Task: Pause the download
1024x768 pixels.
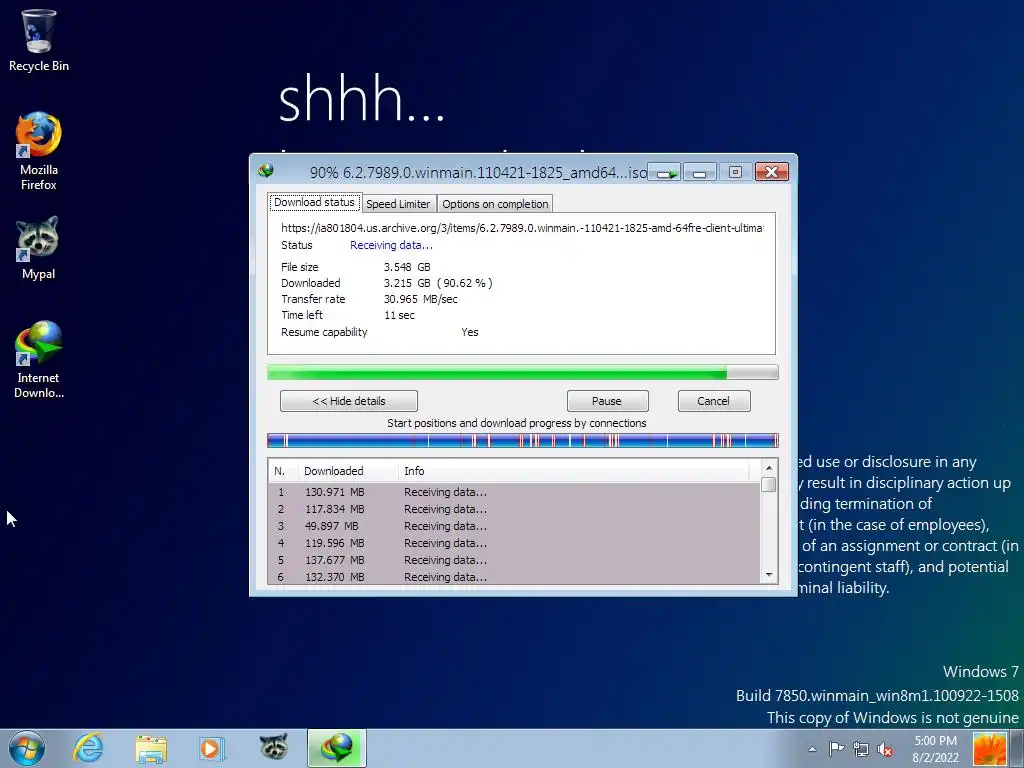Action: 607,401
